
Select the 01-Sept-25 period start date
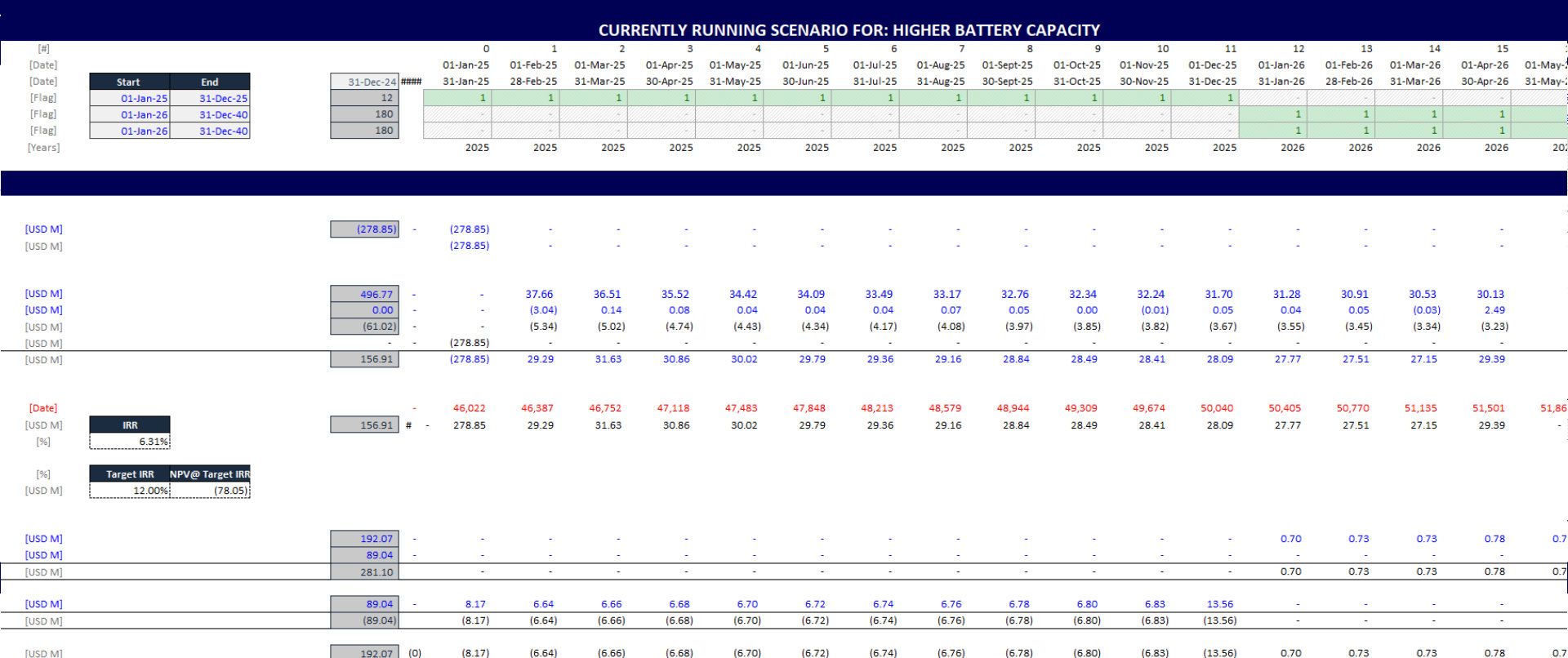pos(1007,65)
